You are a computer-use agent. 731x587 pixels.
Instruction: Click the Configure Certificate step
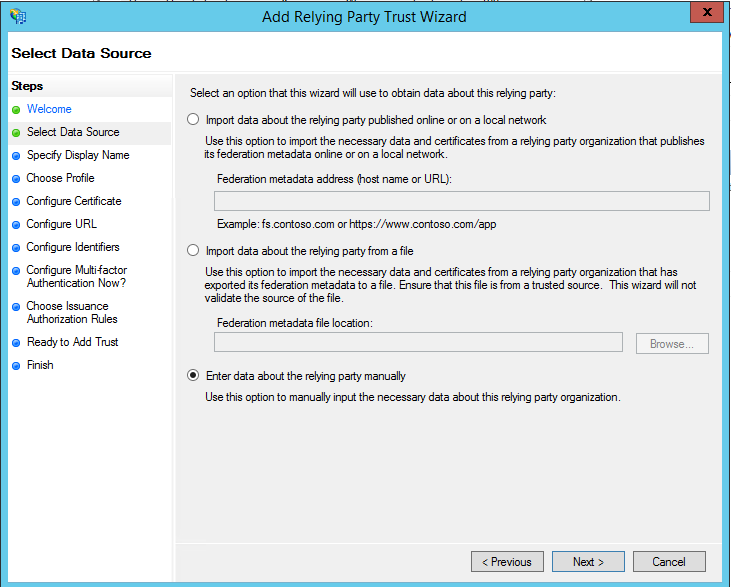(74, 201)
